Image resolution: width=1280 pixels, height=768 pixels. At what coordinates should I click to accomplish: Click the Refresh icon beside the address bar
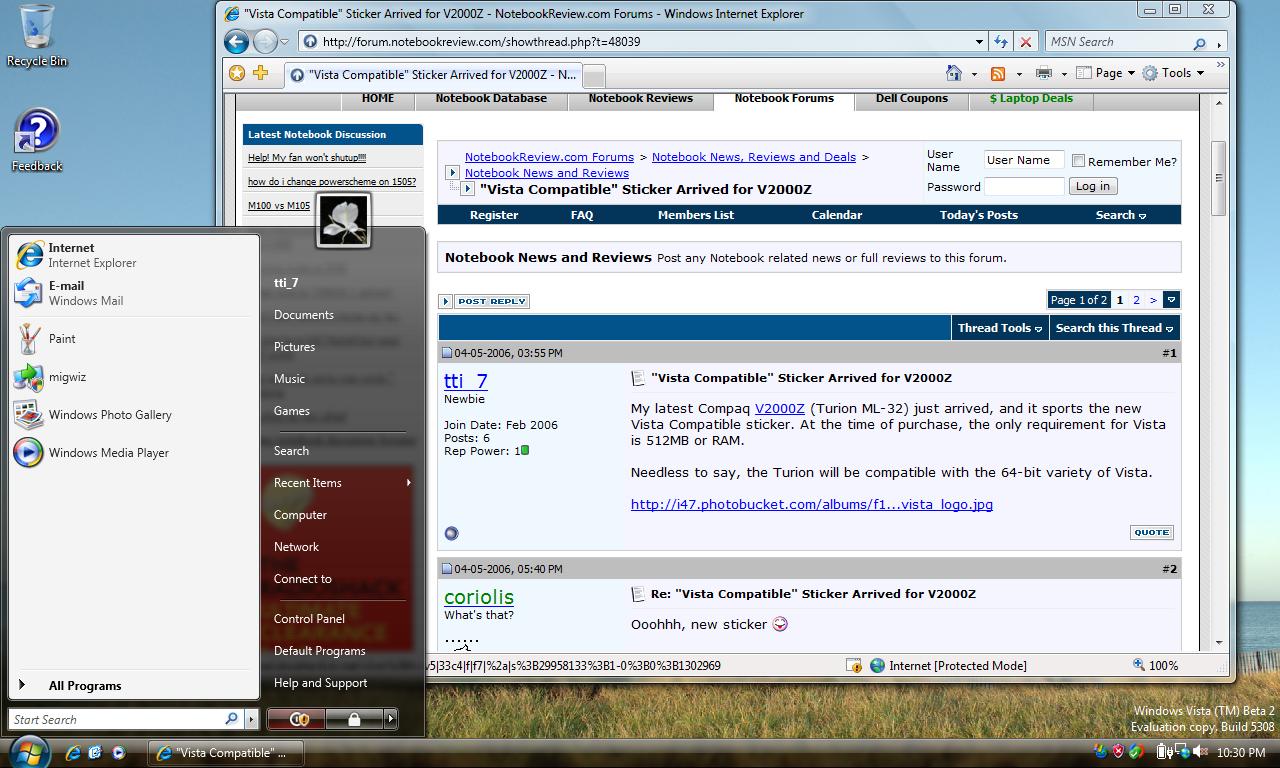(1001, 42)
